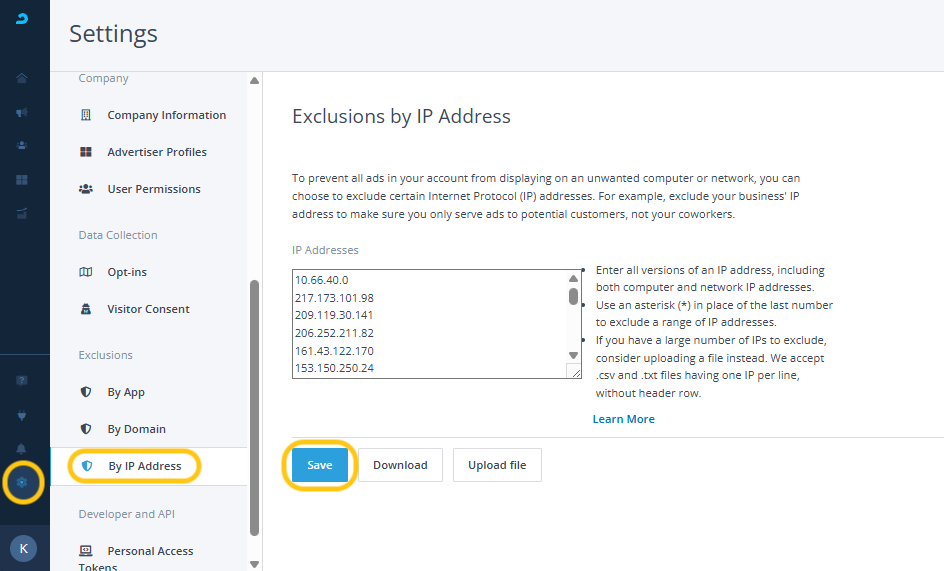Screen dimensions: 944x571
Task: Save the IP address exclusions
Action: tap(320, 465)
